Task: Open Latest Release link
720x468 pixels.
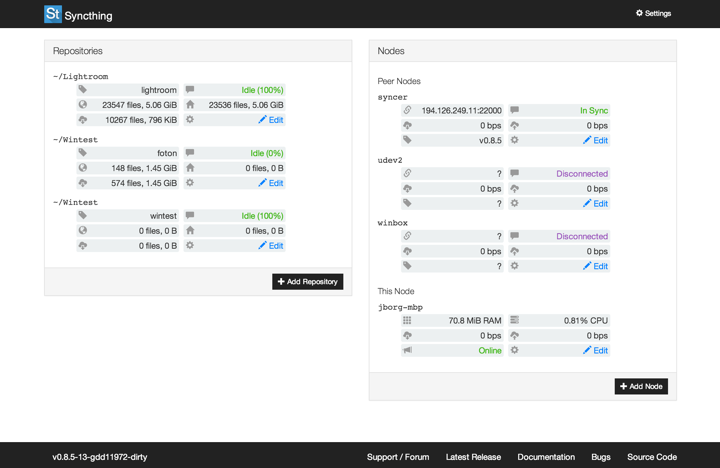Action: pyautogui.click(x=473, y=457)
